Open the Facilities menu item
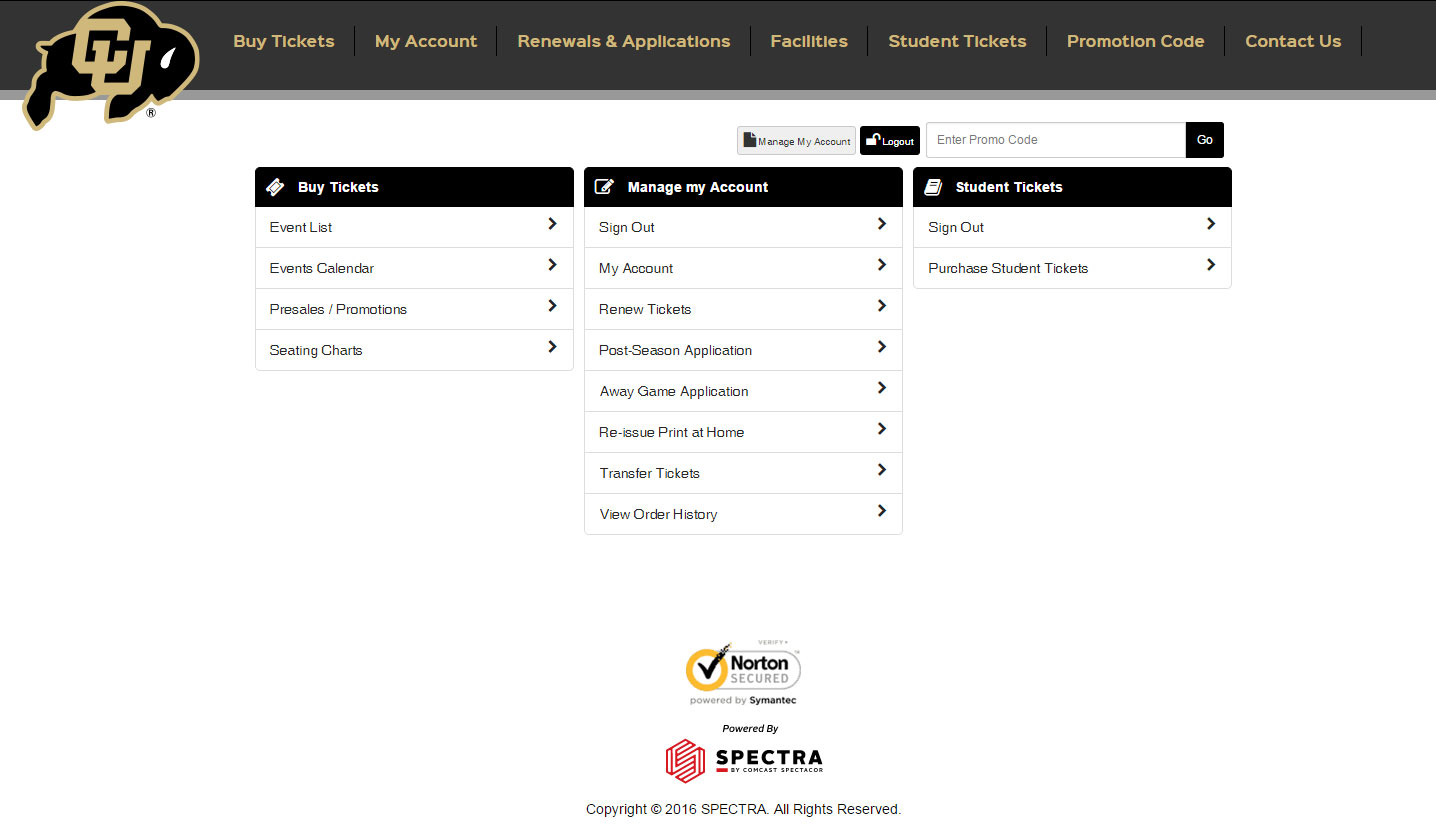 (x=808, y=41)
